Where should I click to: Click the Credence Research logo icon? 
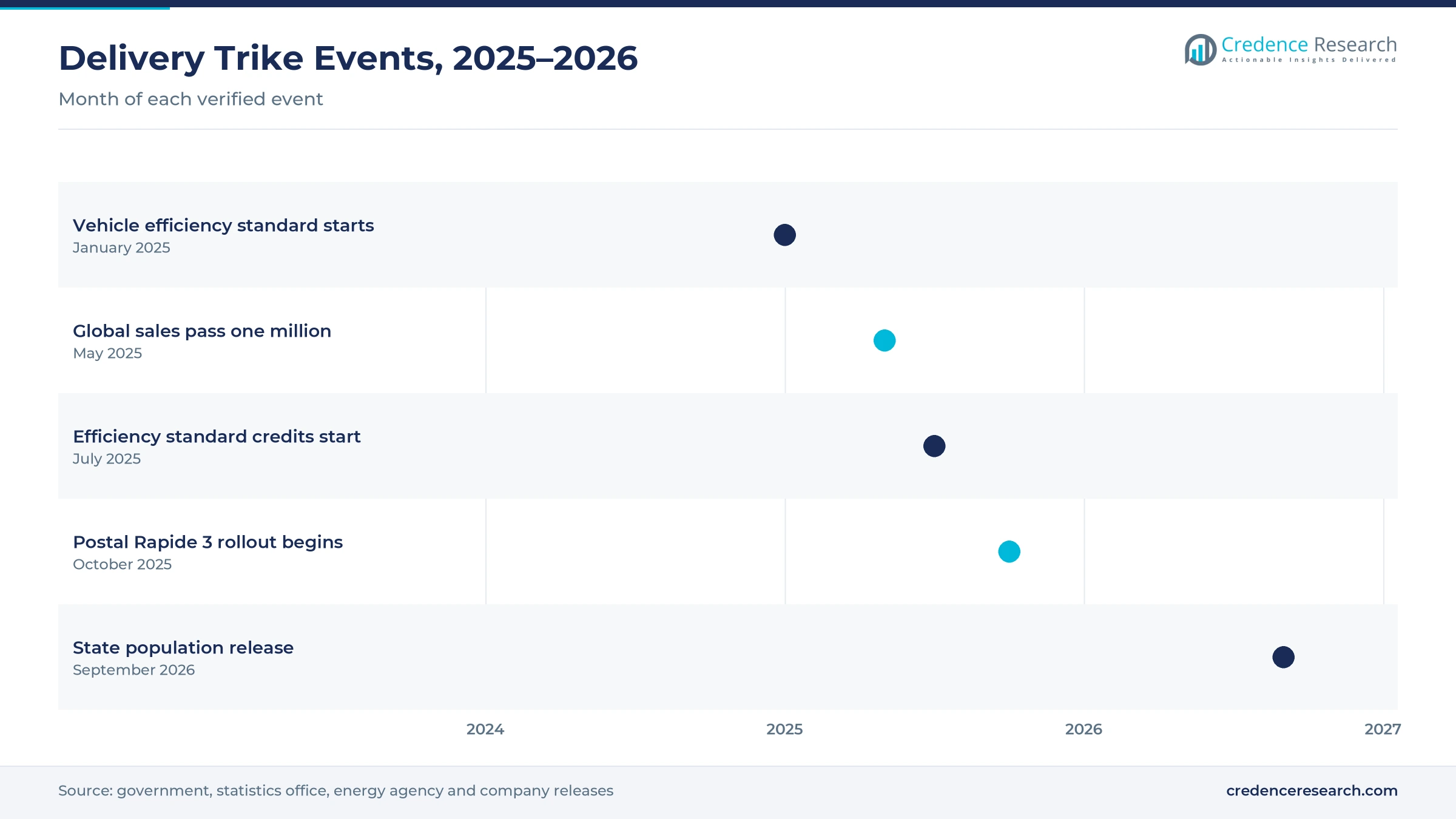[1200, 50]
